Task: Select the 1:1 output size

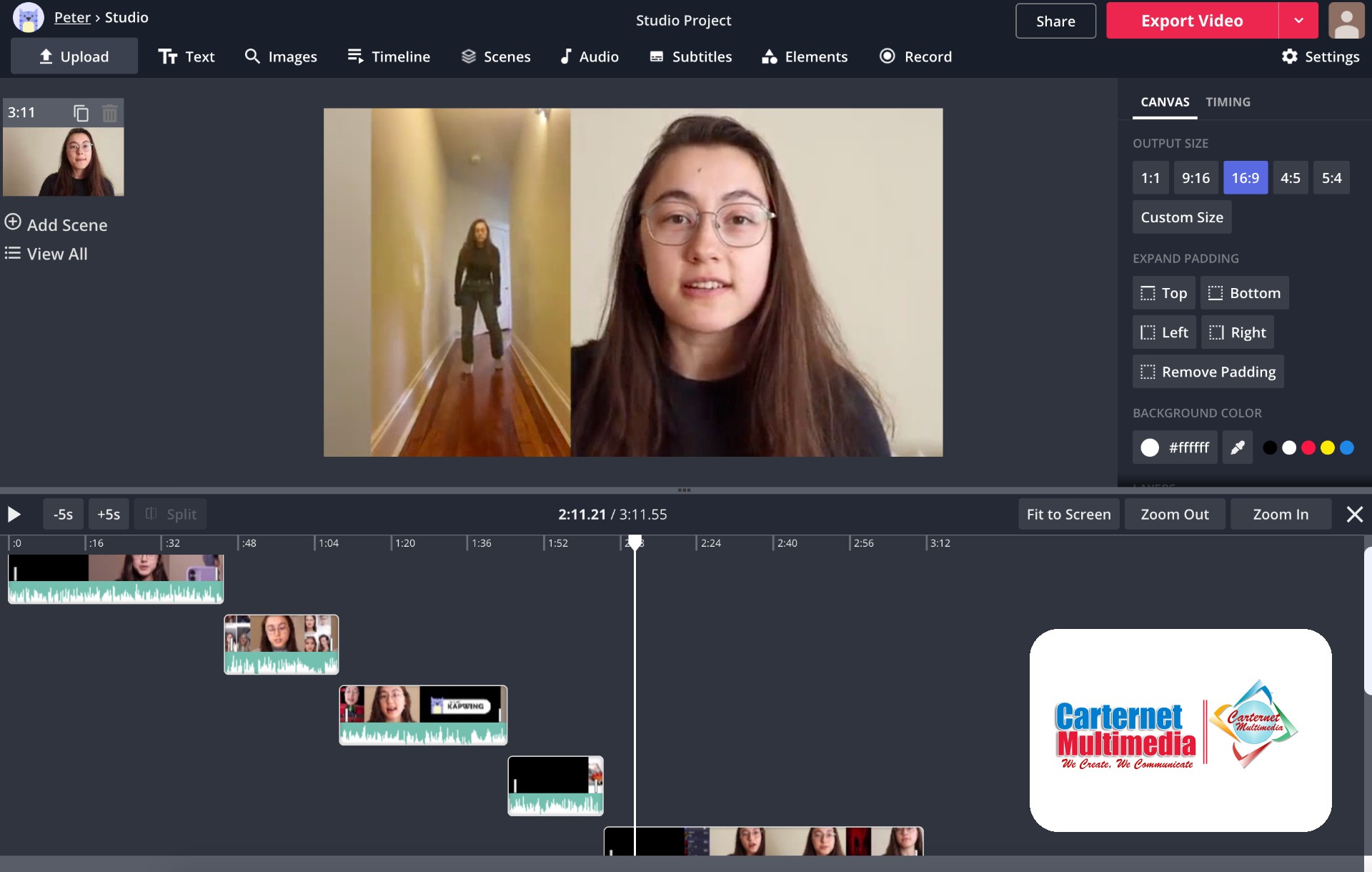Action: [1150, 177]
